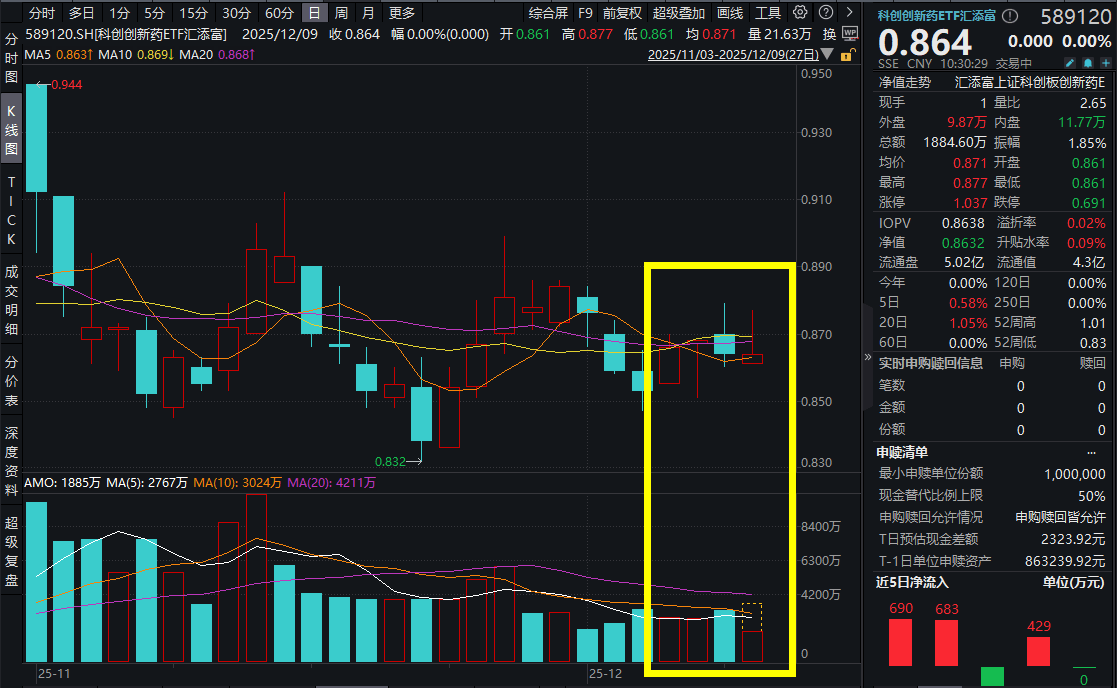
Task: Open the 前复权 adjustment dropdown
Action: click(622, 13)
